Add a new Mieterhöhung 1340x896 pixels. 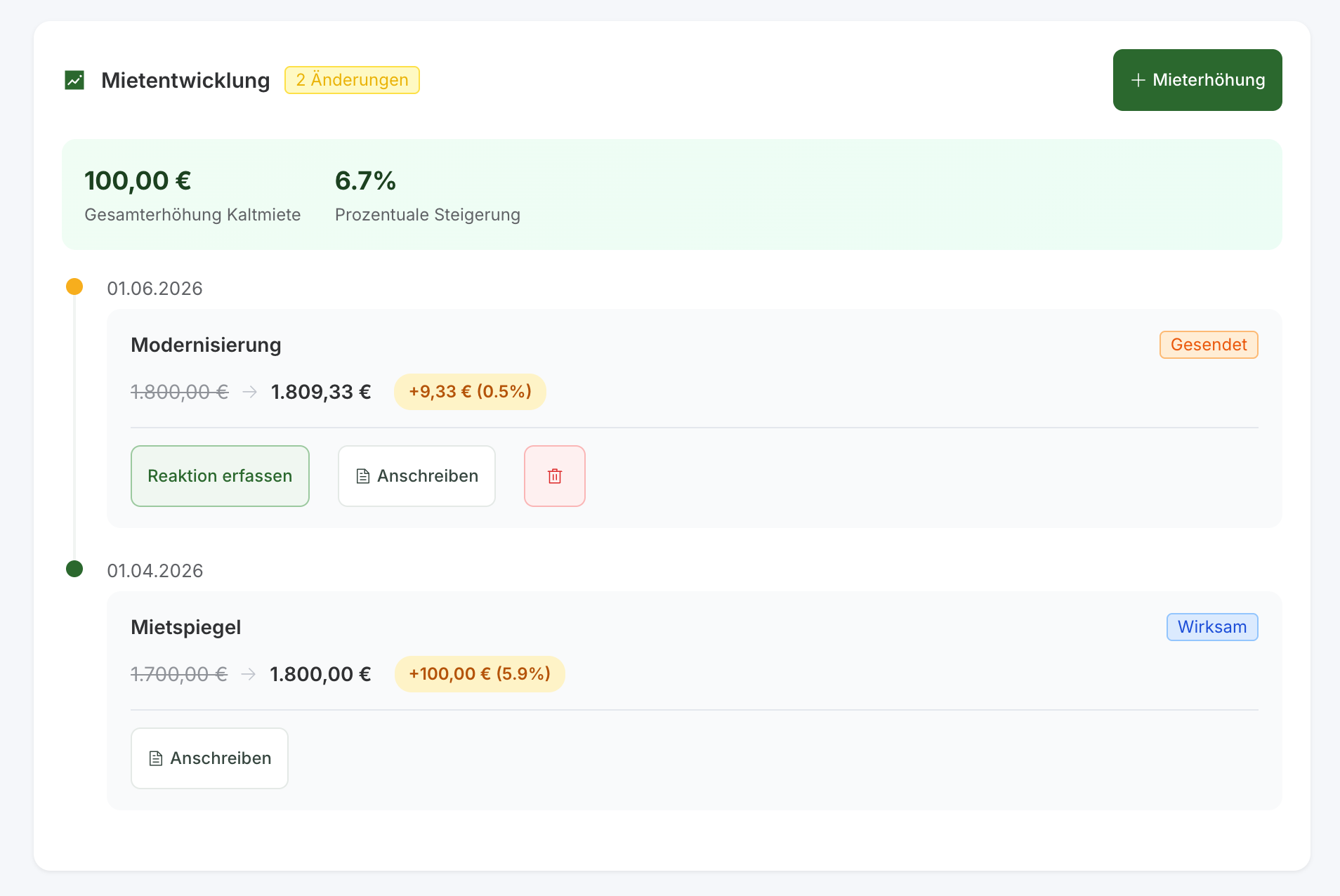[1197, 80]
